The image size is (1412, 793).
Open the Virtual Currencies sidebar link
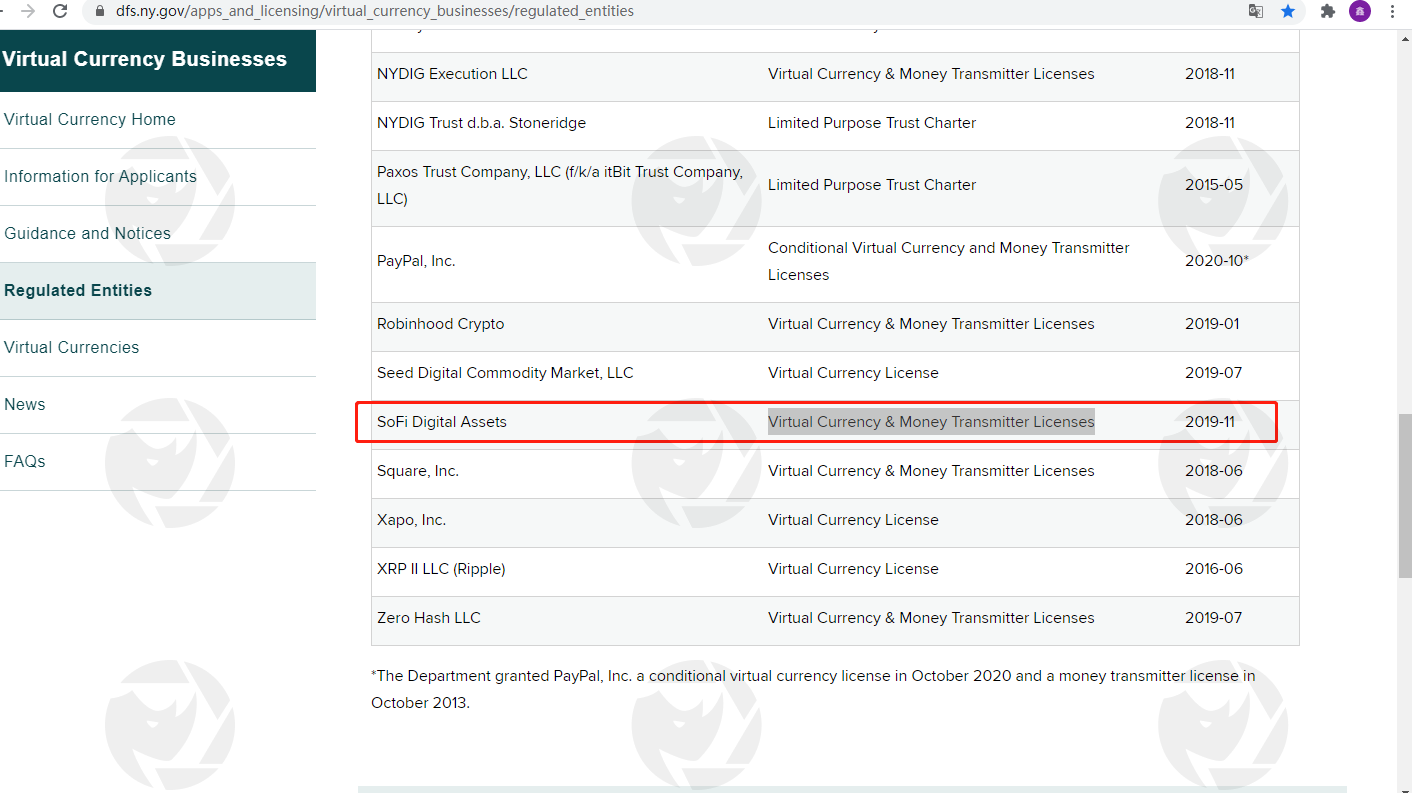(72, 347)
